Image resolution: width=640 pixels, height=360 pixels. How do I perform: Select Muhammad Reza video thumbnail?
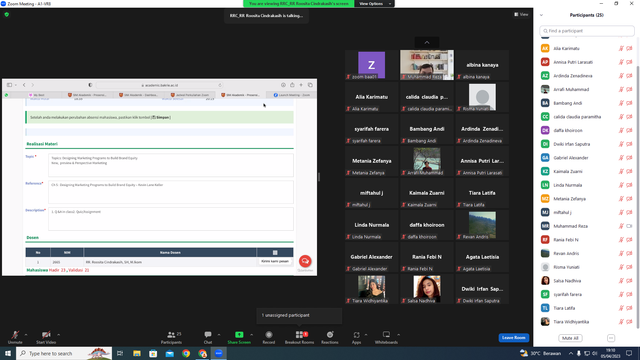coord(427,65)
